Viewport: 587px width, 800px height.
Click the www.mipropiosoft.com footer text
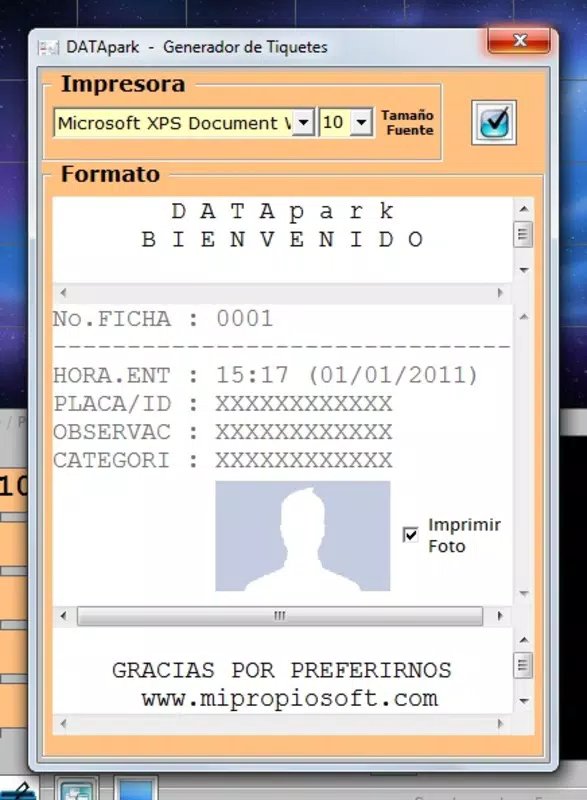coord(290,698)
